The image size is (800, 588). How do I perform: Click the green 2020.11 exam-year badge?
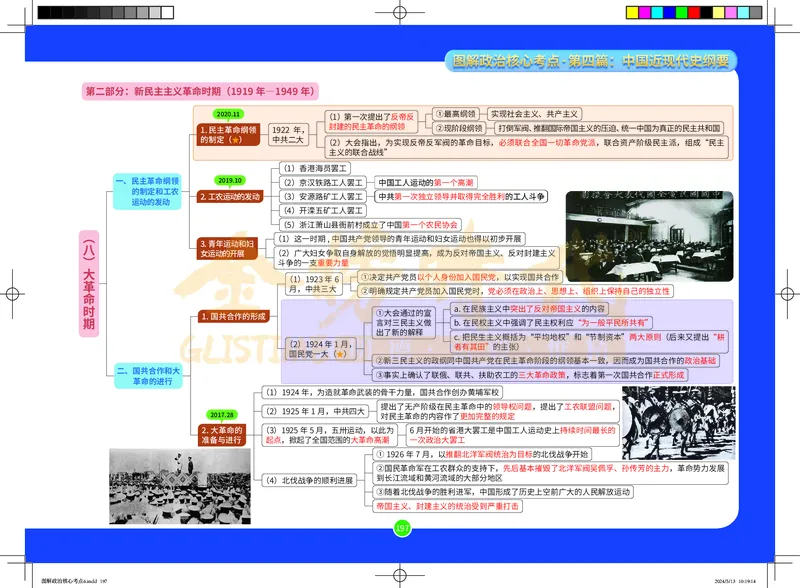(x=228, y=113)
